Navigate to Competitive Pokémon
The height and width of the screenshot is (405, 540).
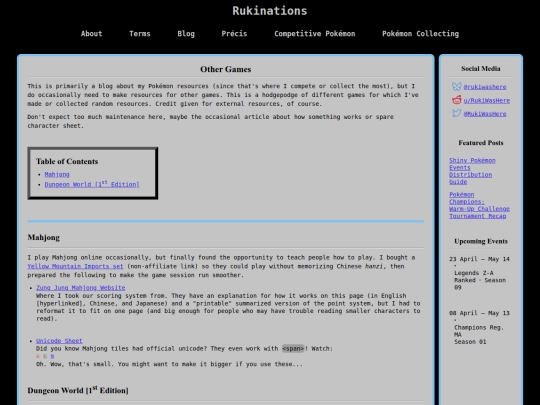point(315,34)
